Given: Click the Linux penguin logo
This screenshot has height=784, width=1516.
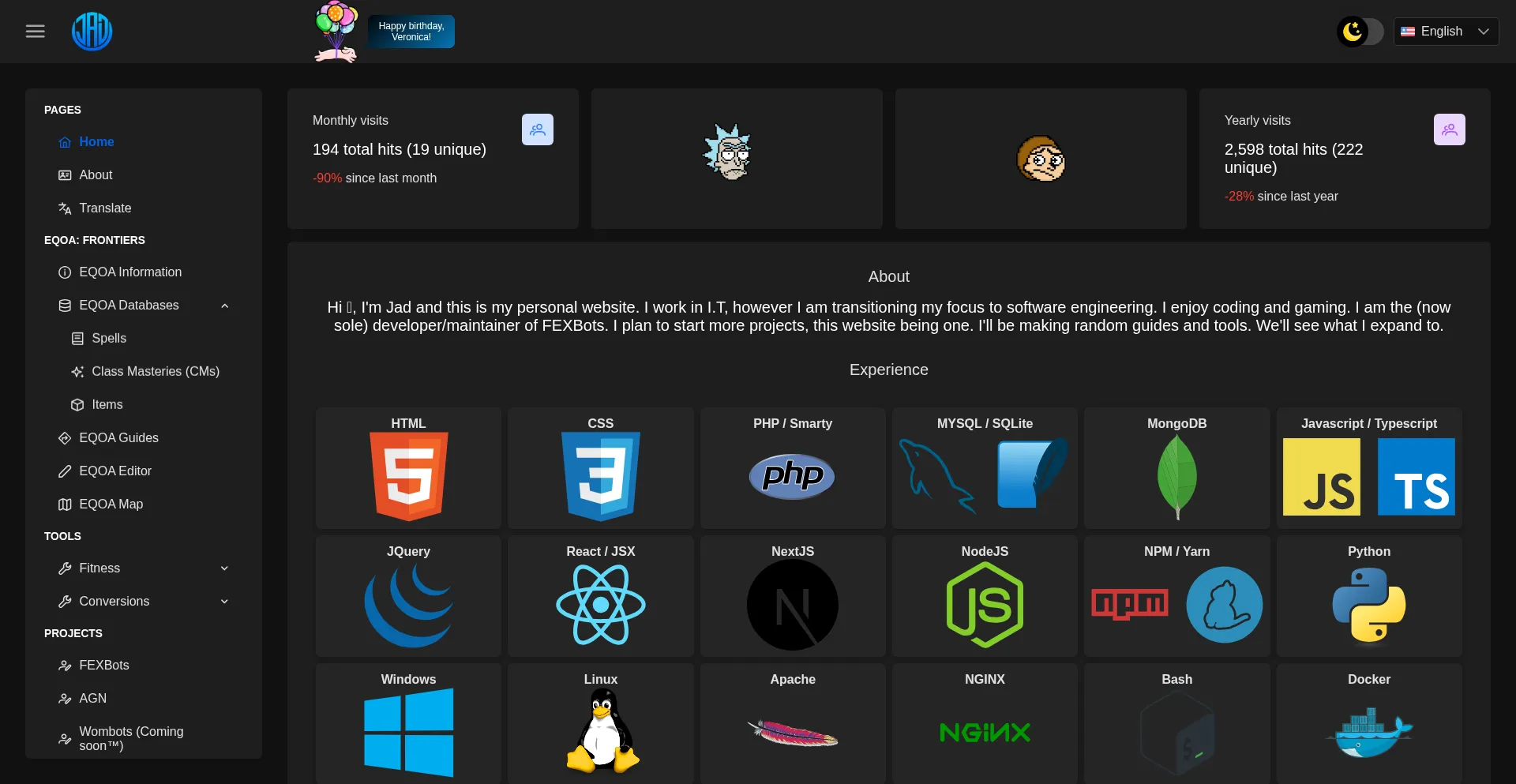Looking at the screenshot, I should click(x=602, y=731).
